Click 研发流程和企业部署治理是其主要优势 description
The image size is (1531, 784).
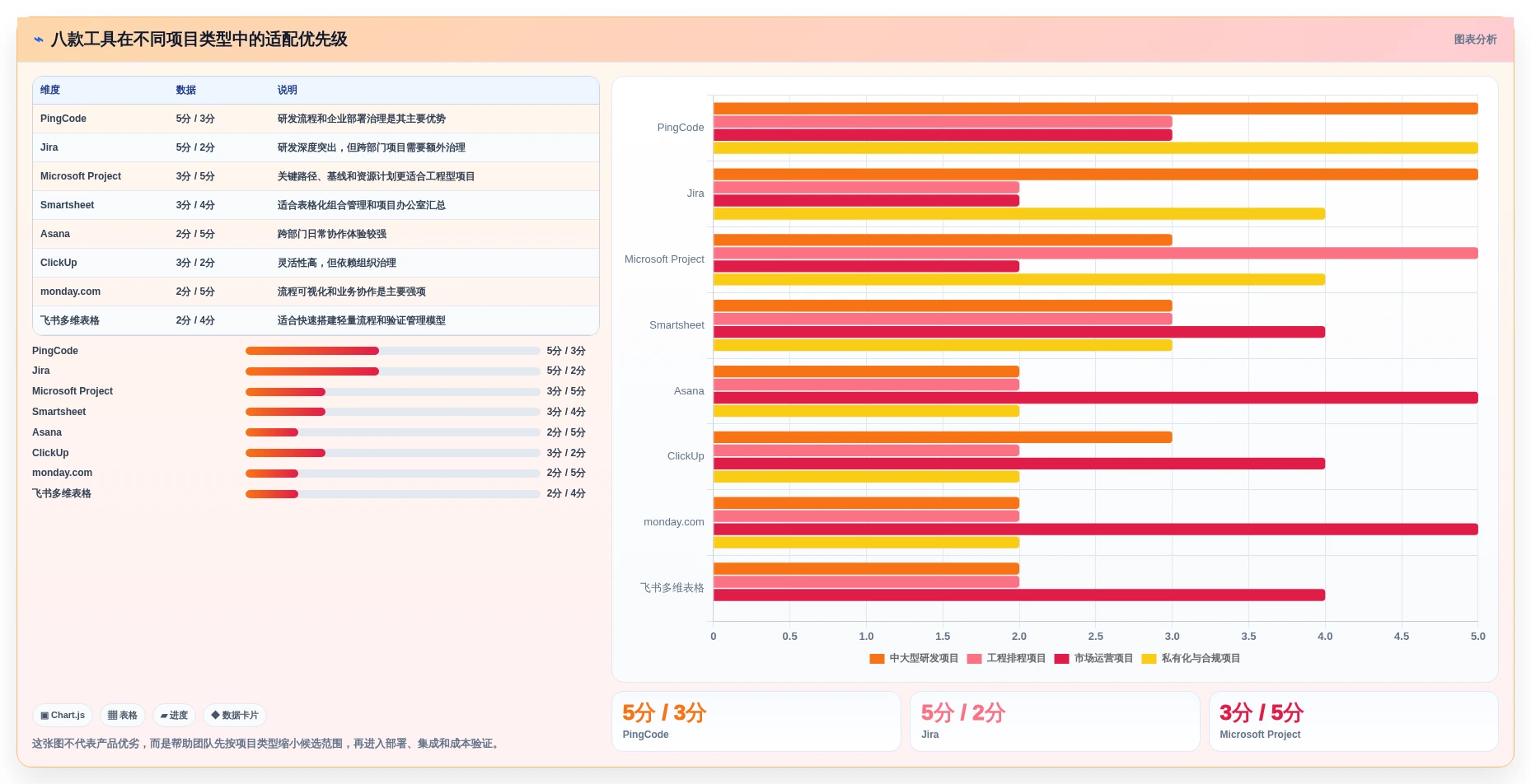coord(362,119)
